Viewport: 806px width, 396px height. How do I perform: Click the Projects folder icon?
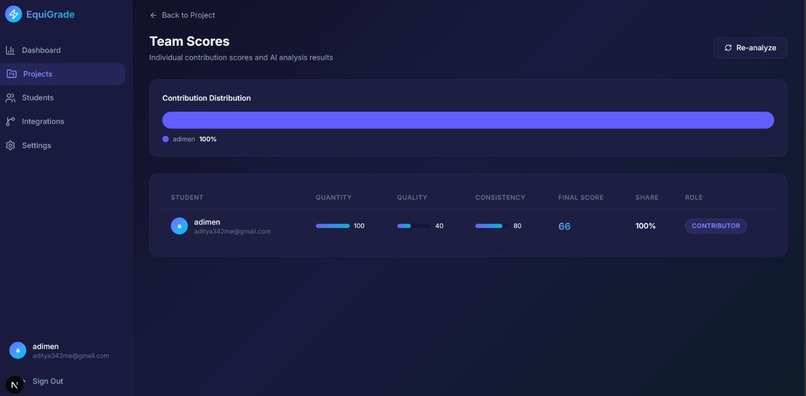tap(11, 74)
